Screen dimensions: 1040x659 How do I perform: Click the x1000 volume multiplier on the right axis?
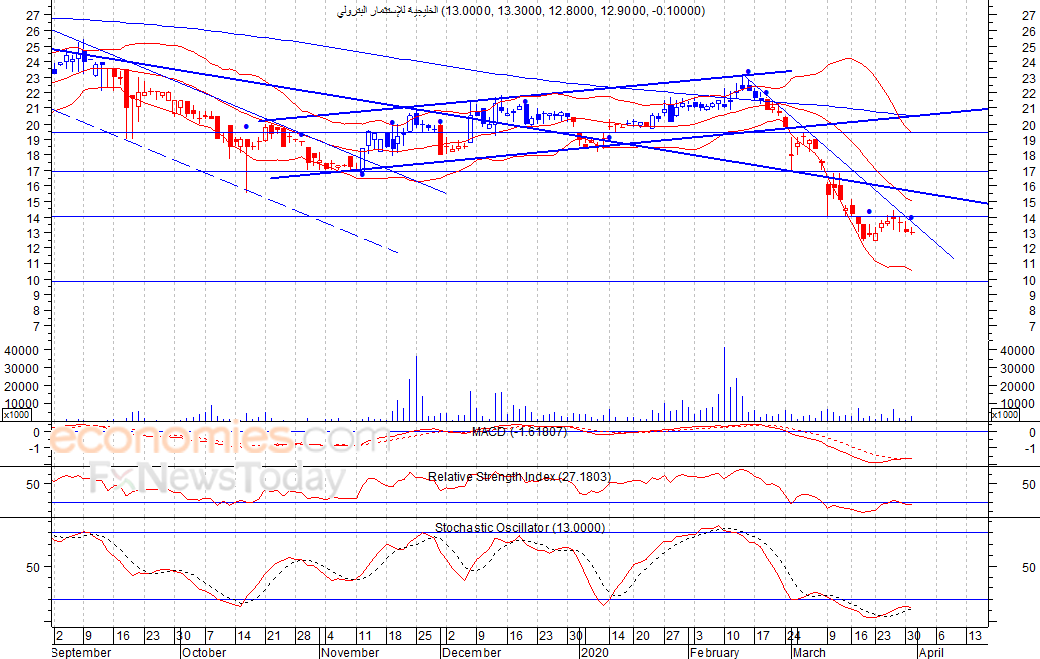pyautogui.click(x=1004, y=414)
